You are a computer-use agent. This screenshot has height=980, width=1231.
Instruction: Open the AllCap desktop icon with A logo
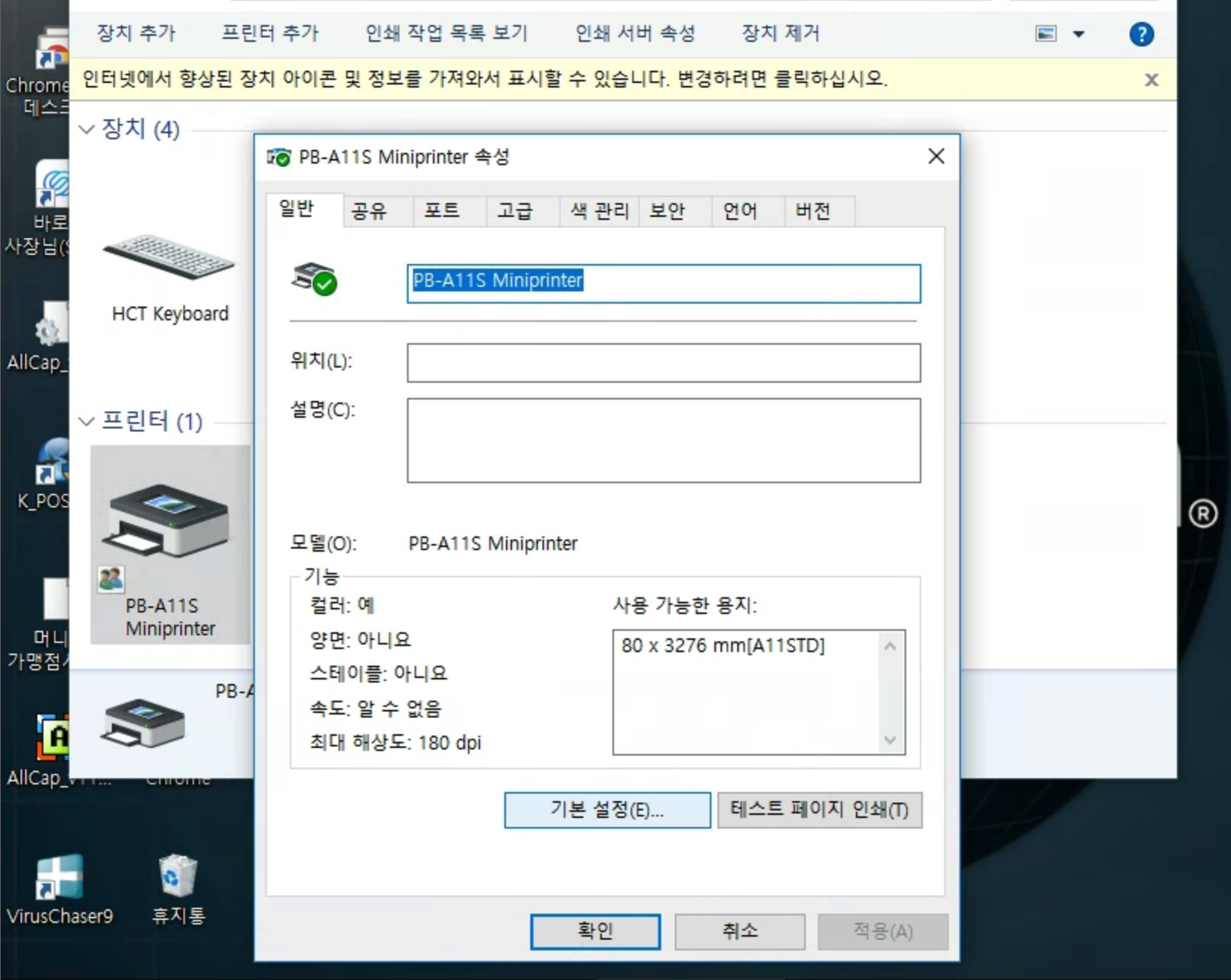click(53, 737)
